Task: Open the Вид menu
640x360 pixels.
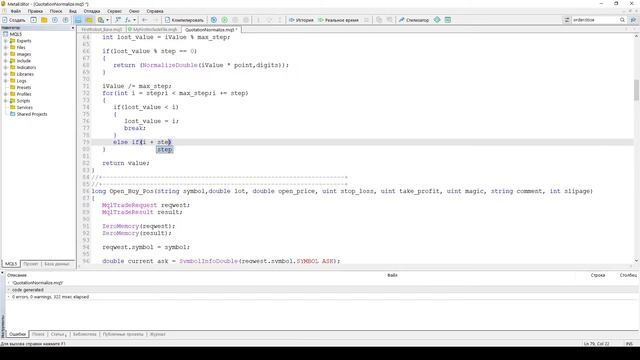Action: [73, 11]
